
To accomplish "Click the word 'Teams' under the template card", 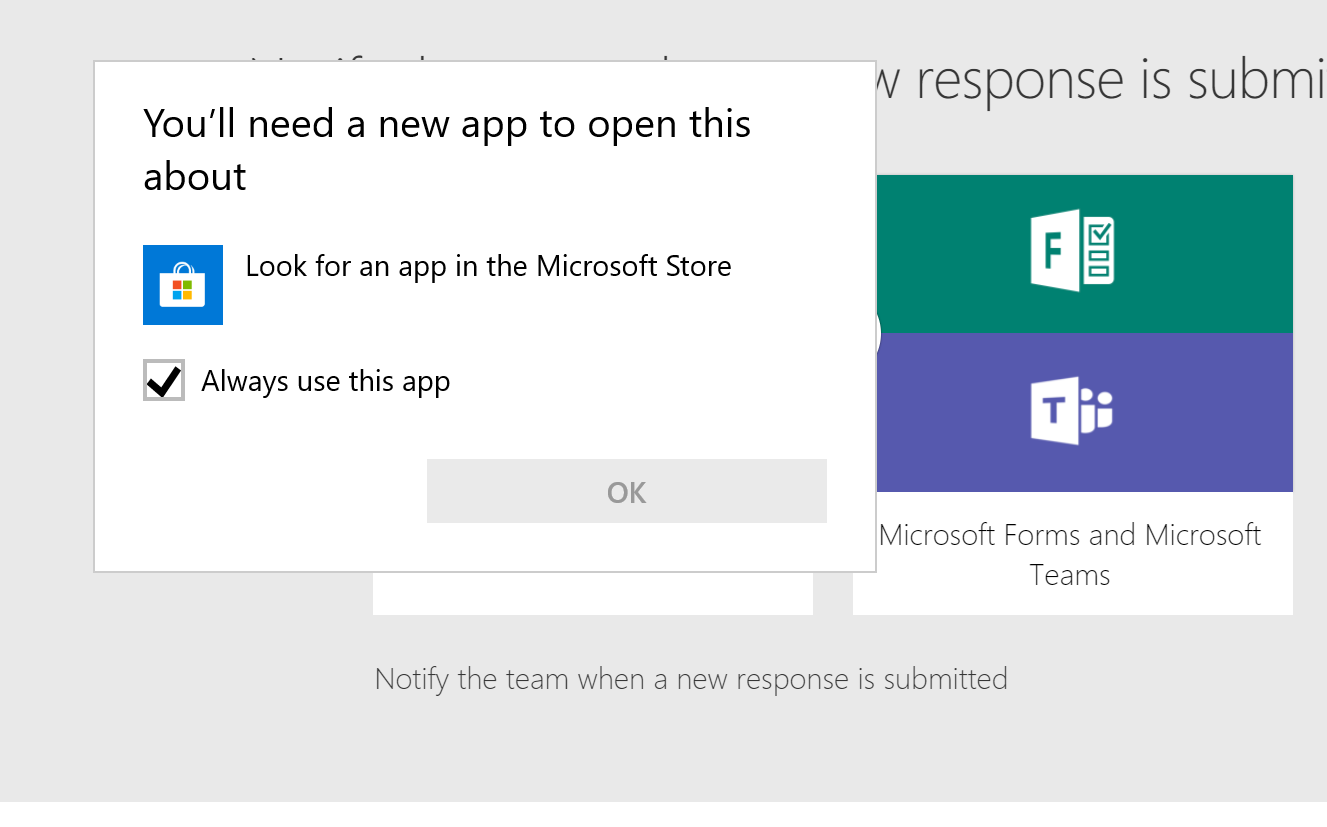I will click(x=1070, y=576).
